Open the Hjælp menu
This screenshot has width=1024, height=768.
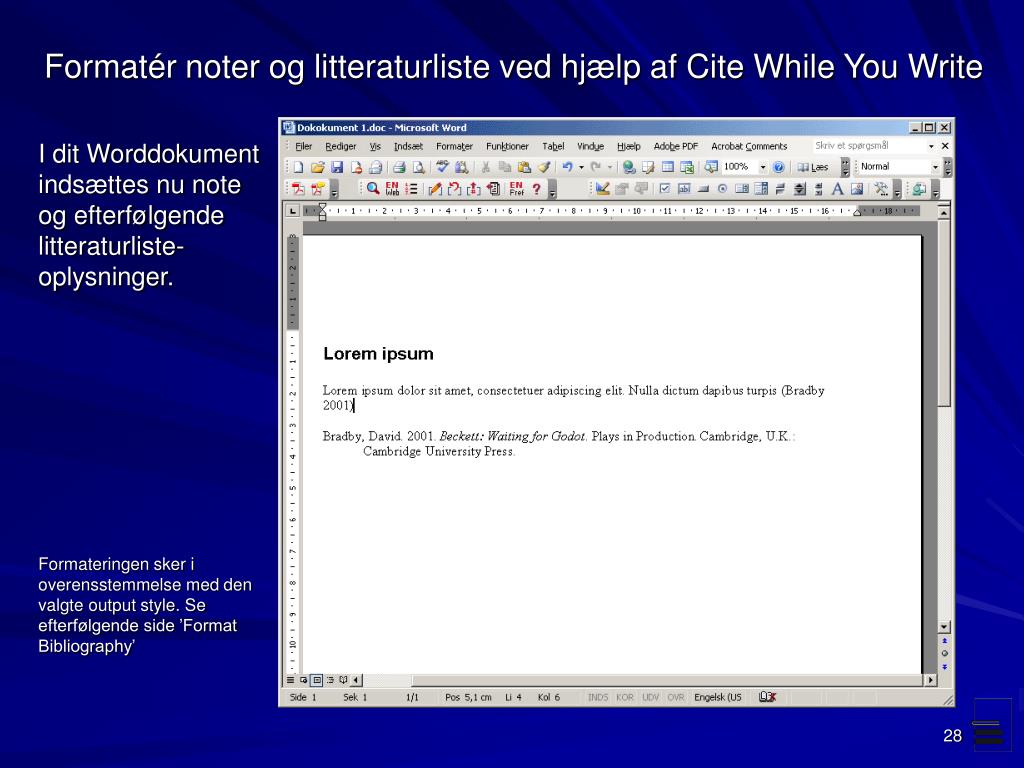[629, 146]
